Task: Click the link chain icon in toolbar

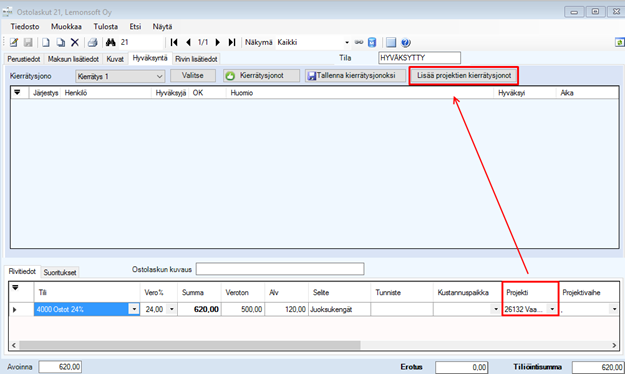Action: click(x=359, y=42)
